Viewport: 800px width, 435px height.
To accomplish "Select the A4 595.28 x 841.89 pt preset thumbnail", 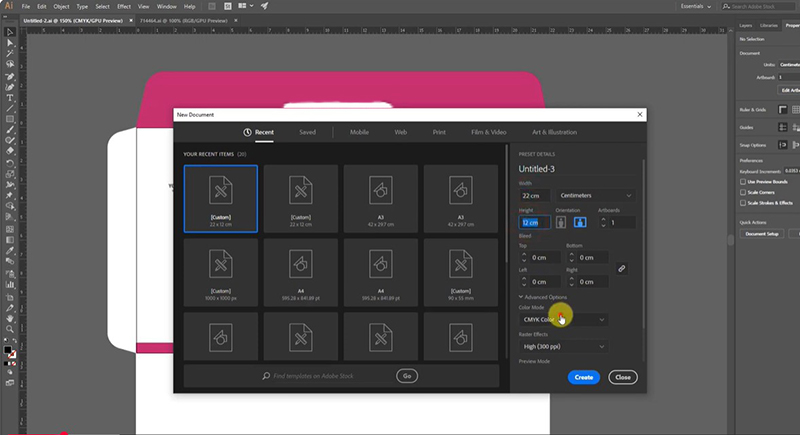I will 301,271.
